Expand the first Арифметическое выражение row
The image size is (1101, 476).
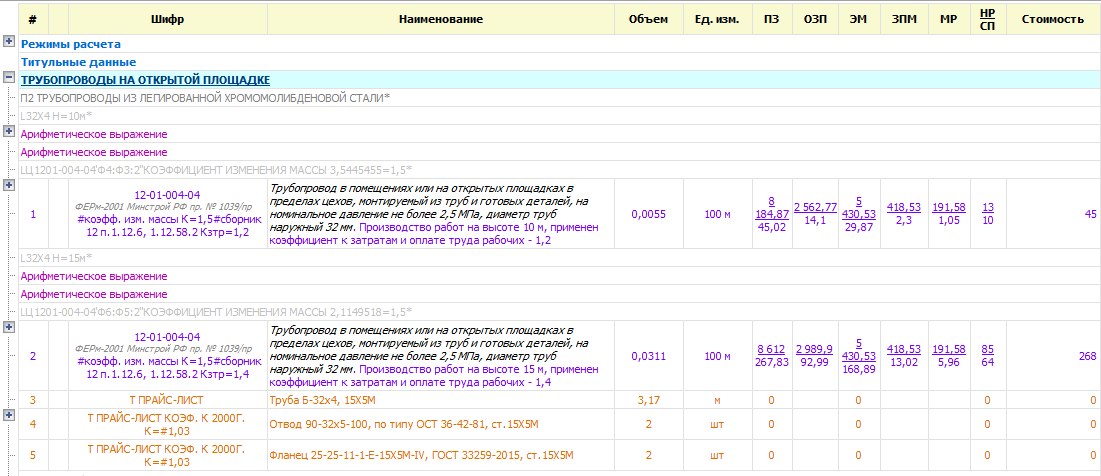9,131
